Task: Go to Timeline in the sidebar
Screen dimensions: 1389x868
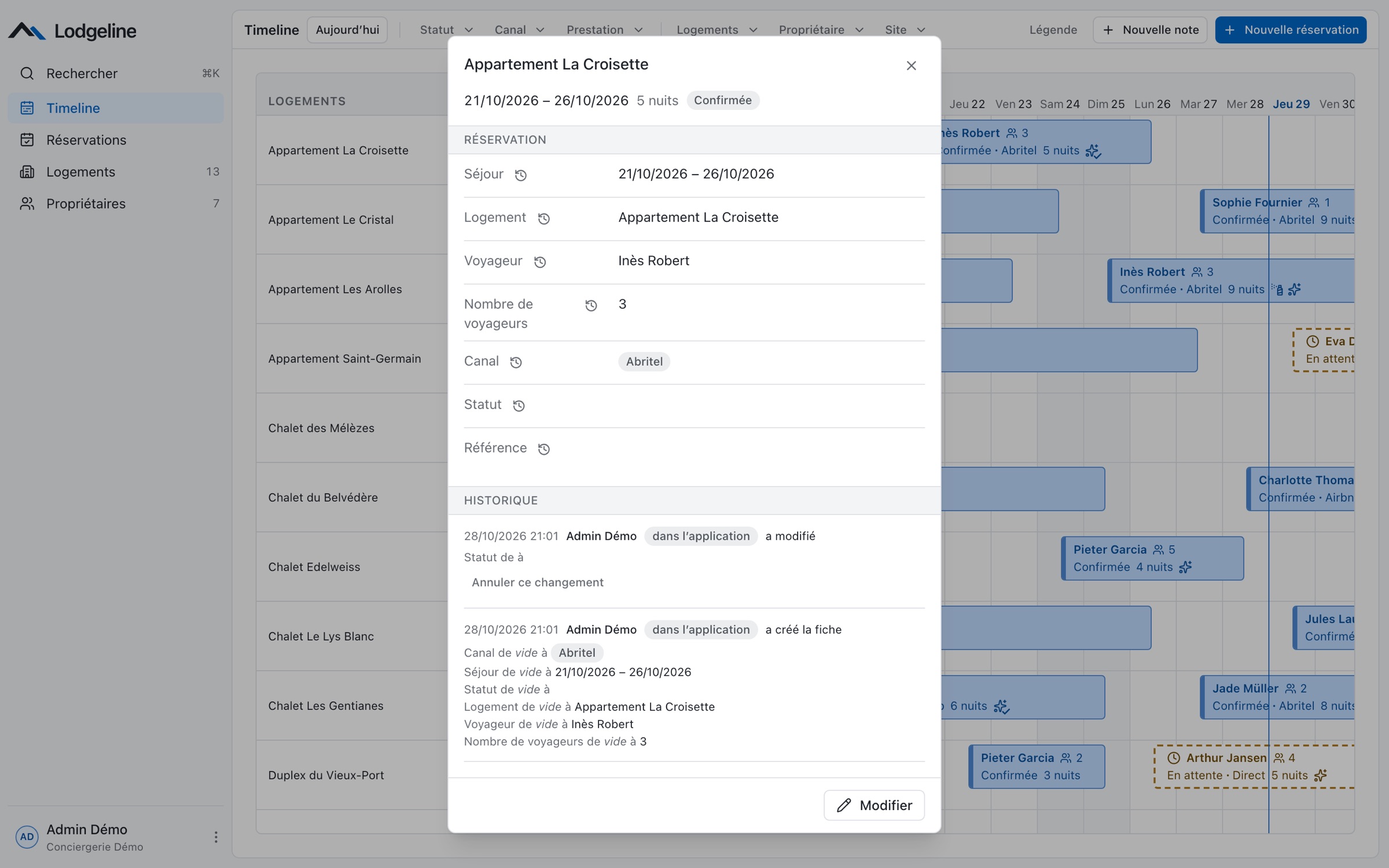Action: [115, 108]
